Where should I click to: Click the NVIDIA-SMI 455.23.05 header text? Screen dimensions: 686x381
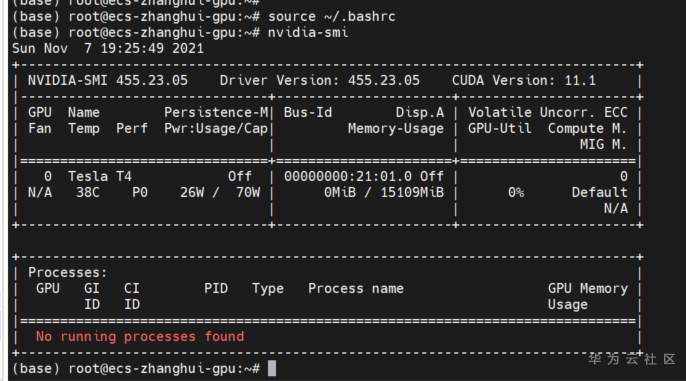[x=108, y=80]
